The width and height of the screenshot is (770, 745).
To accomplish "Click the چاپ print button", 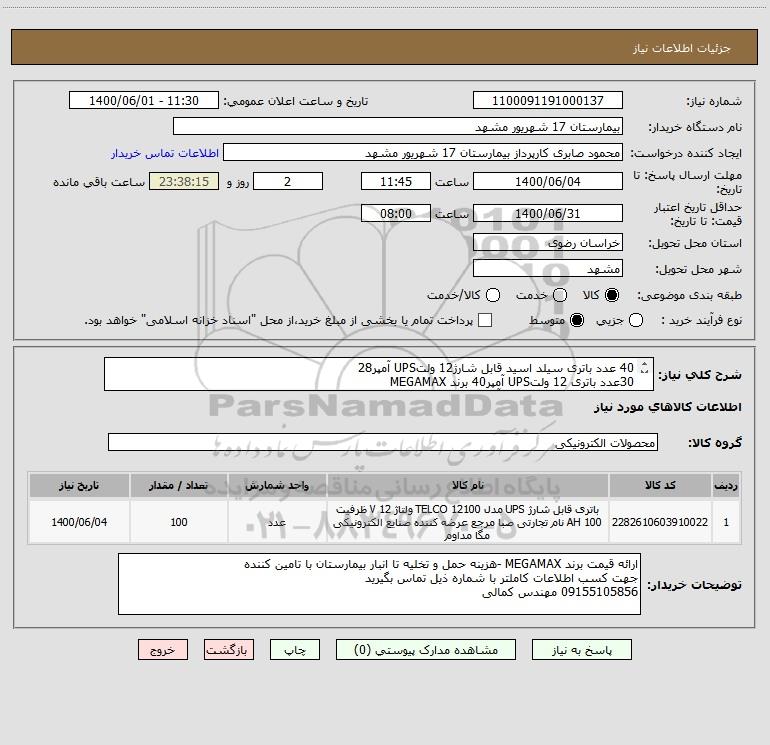I will tap(295, 650).
